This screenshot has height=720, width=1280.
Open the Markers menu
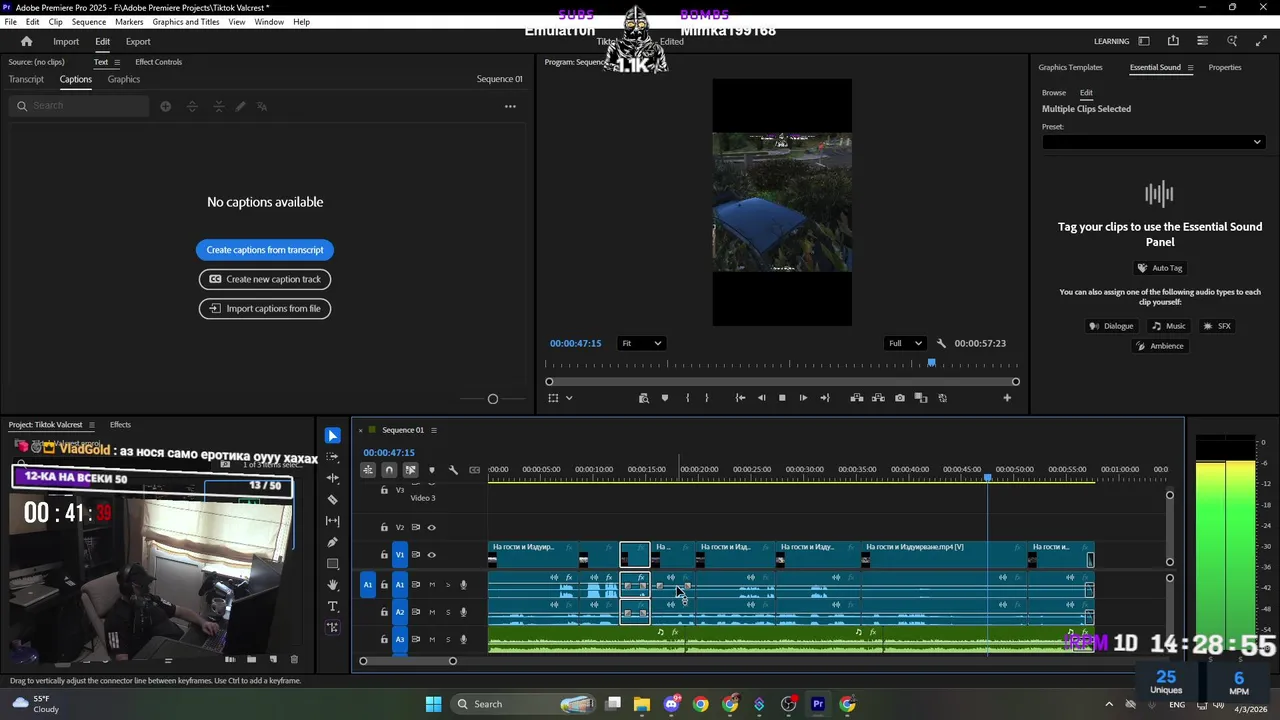coord(129,22)
